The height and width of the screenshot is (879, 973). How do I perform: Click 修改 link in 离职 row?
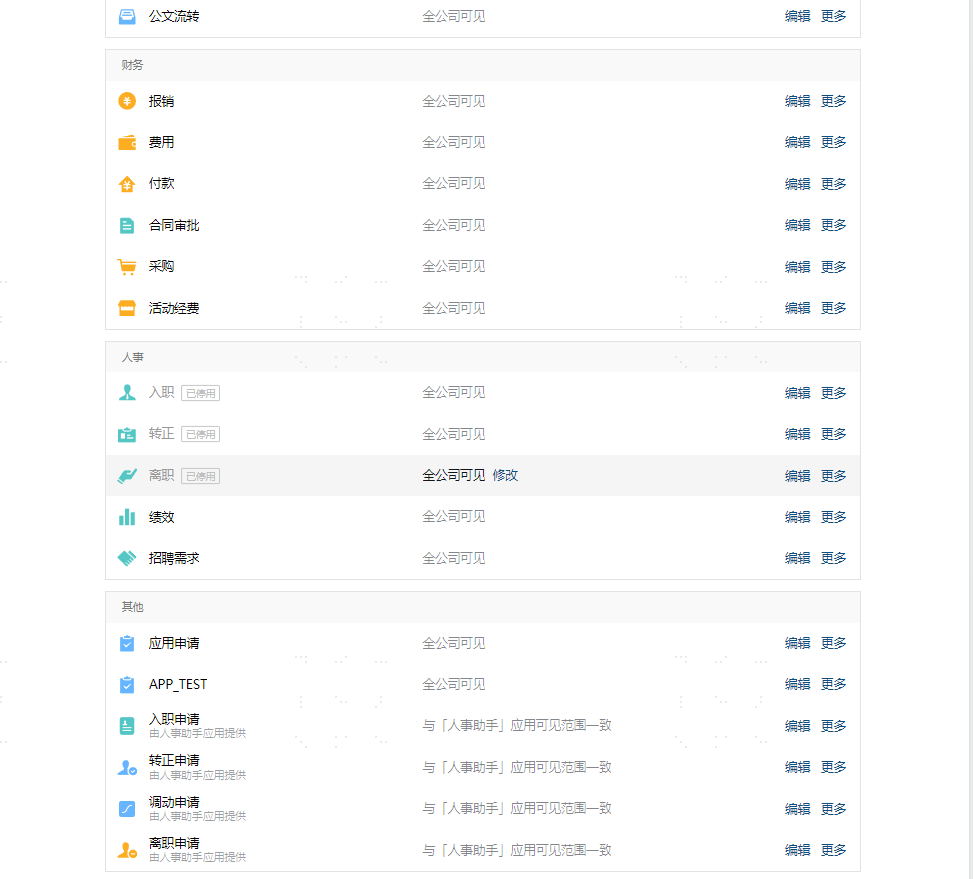(505, 475)
